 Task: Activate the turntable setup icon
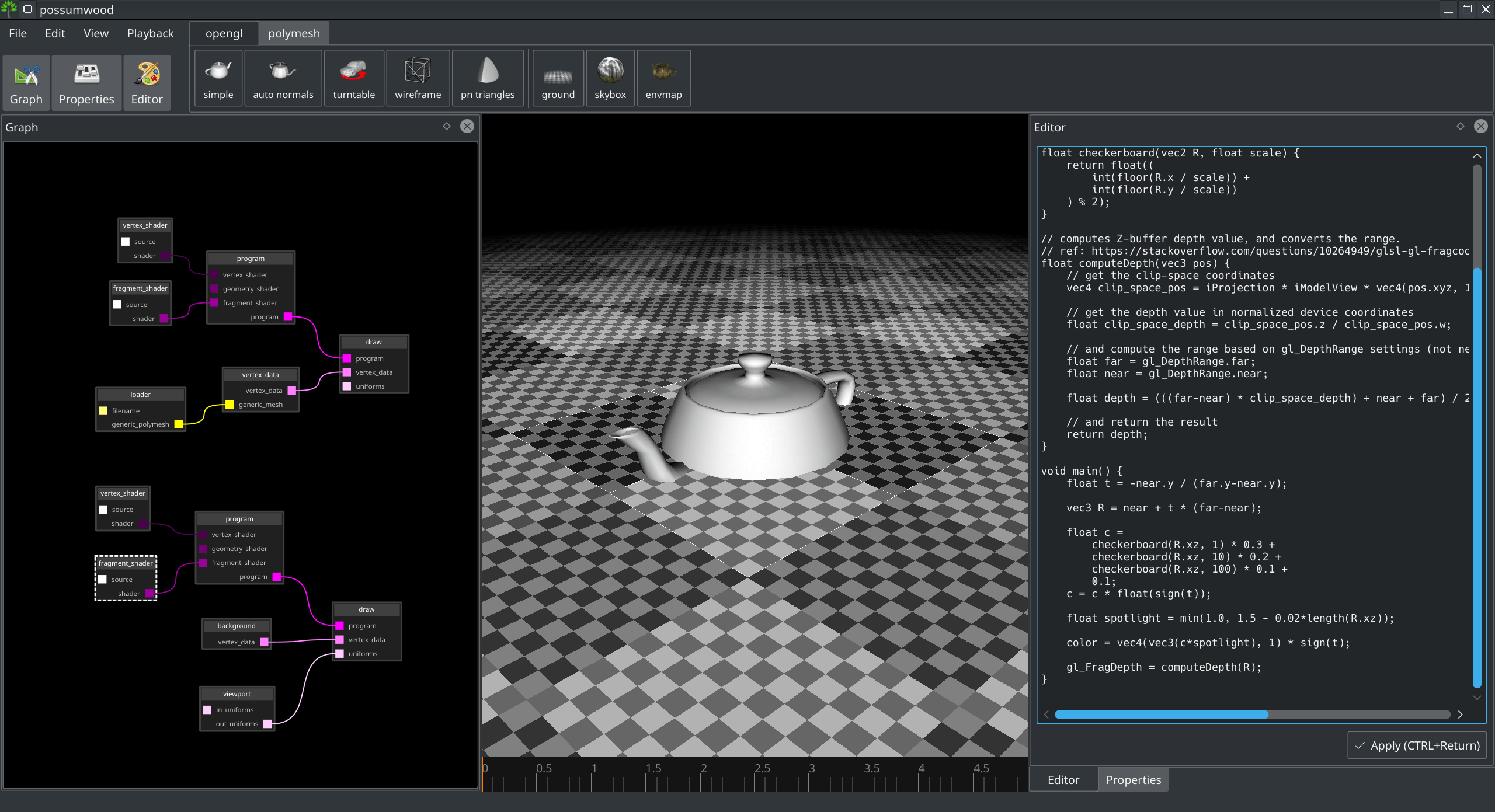point(353,78)
